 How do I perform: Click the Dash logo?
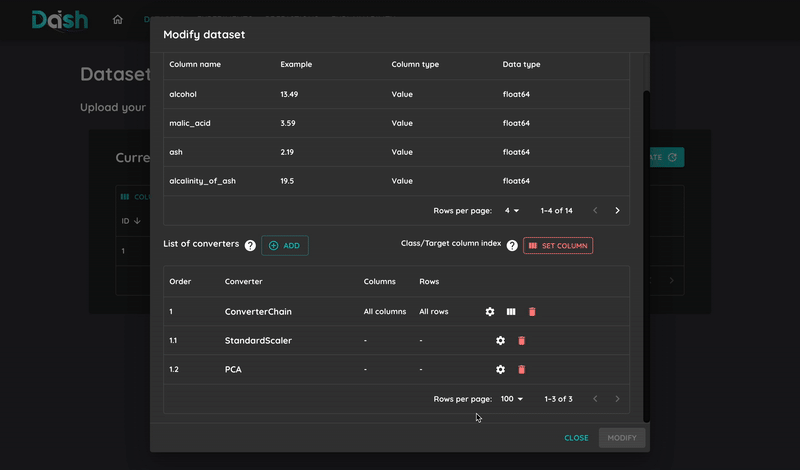pyautogui.click(x=60, y=20)
